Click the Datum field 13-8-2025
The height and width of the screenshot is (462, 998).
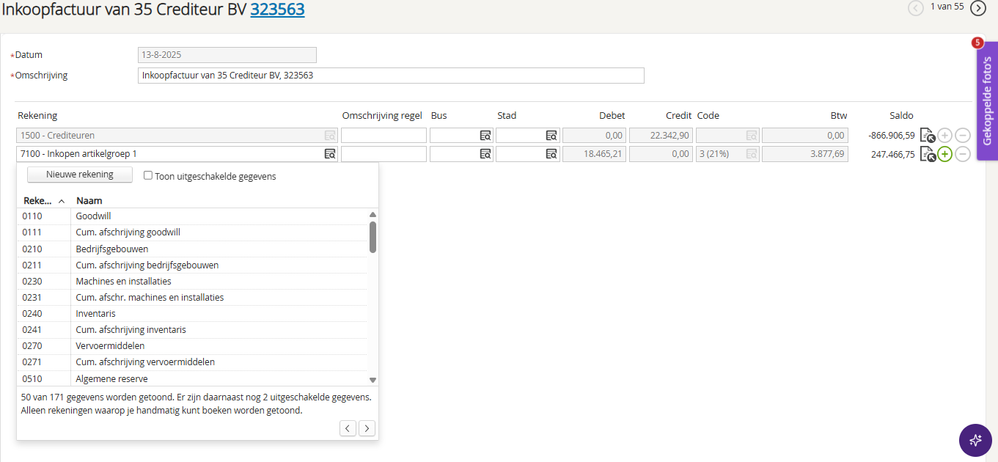[227, 55]
